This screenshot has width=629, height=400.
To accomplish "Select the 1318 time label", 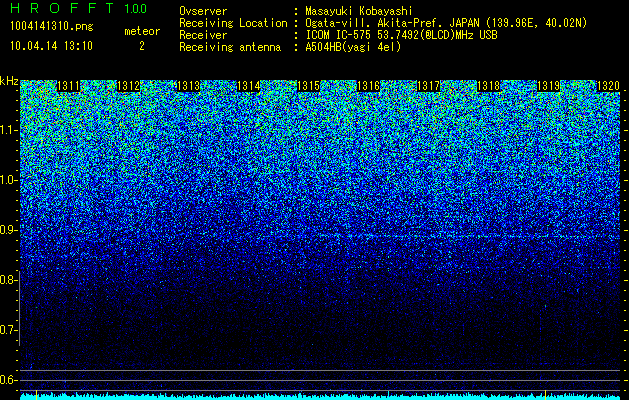I will click(x=489, y=86).
